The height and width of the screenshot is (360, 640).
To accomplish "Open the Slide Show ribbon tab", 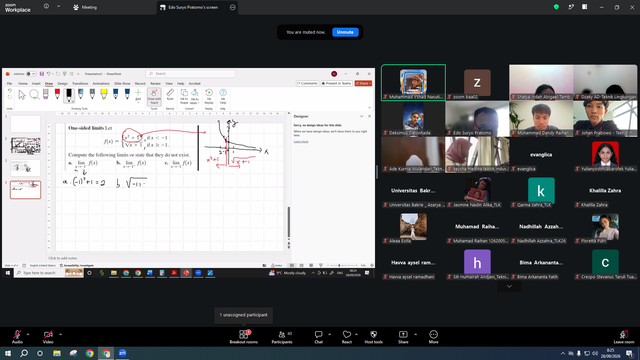I will [122, 83].
